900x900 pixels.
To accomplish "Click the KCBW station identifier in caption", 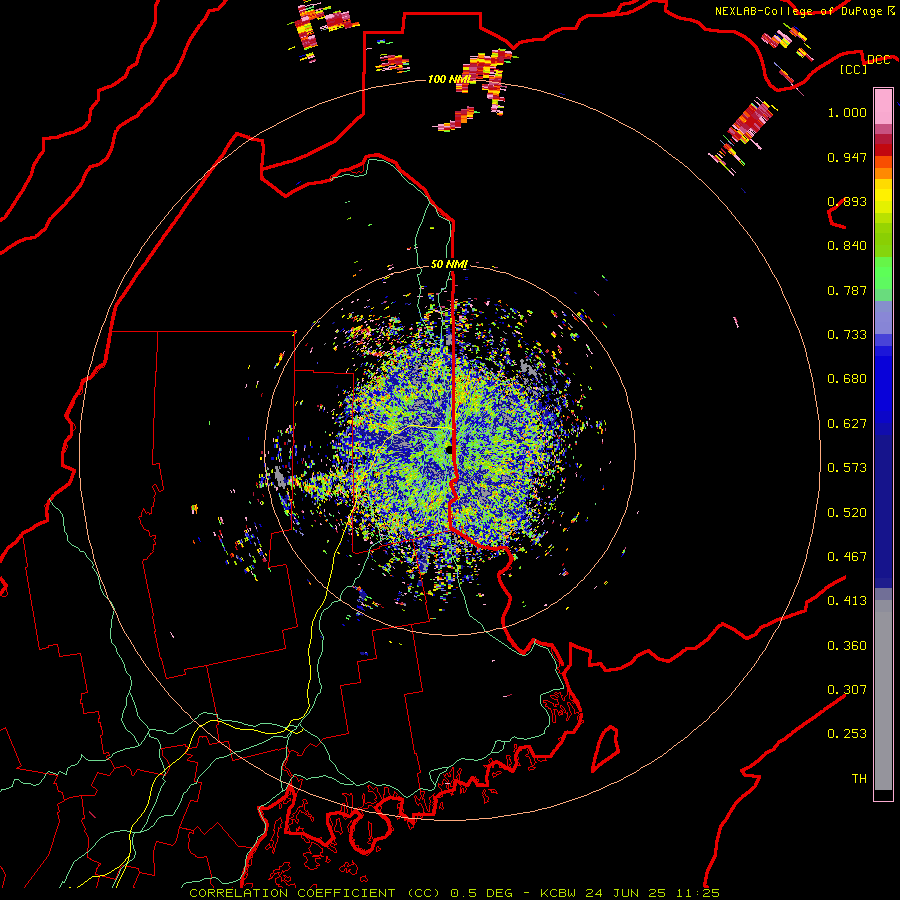I will tap(560, 893).
